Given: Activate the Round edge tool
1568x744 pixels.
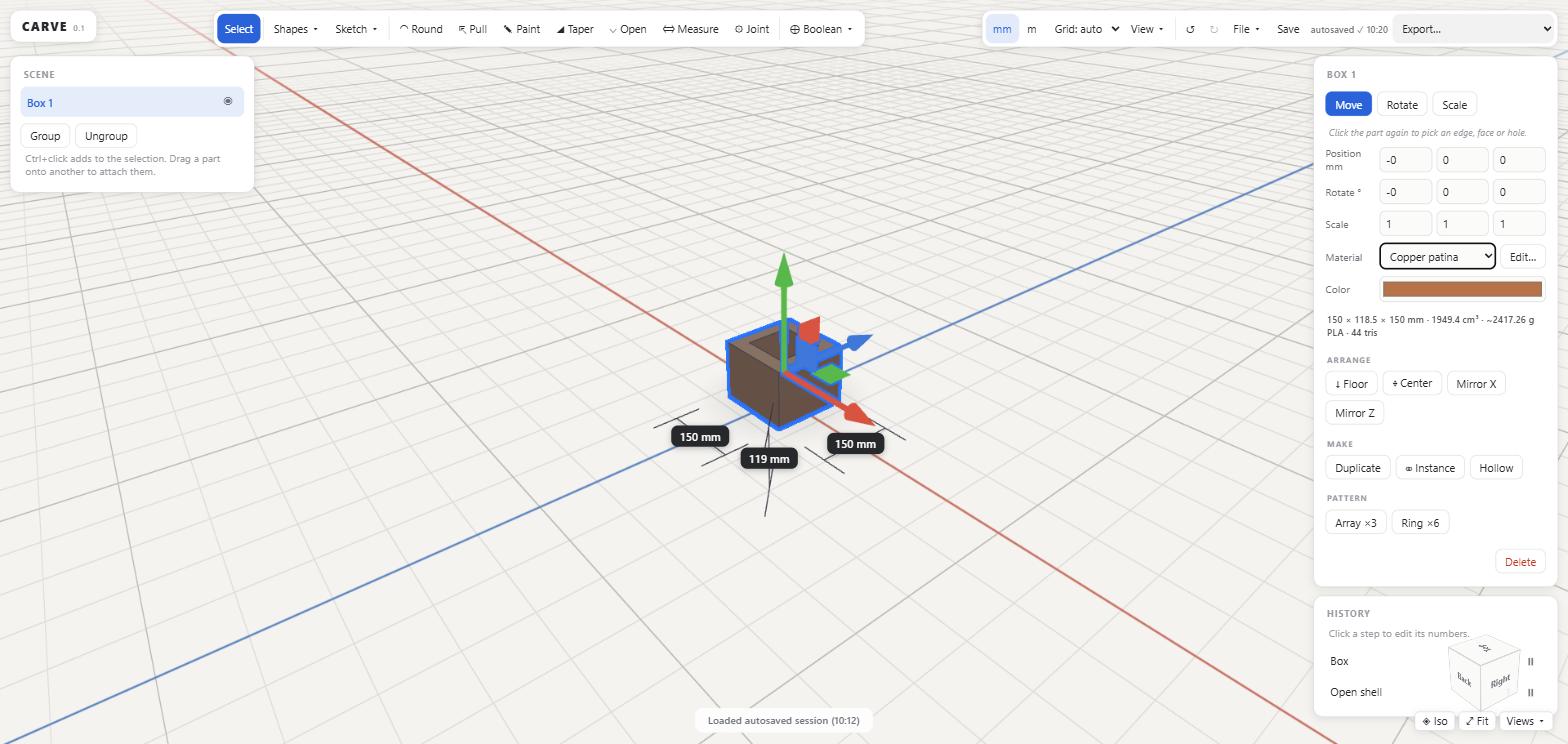Looking at the screenshot, I should pos(421,29).
